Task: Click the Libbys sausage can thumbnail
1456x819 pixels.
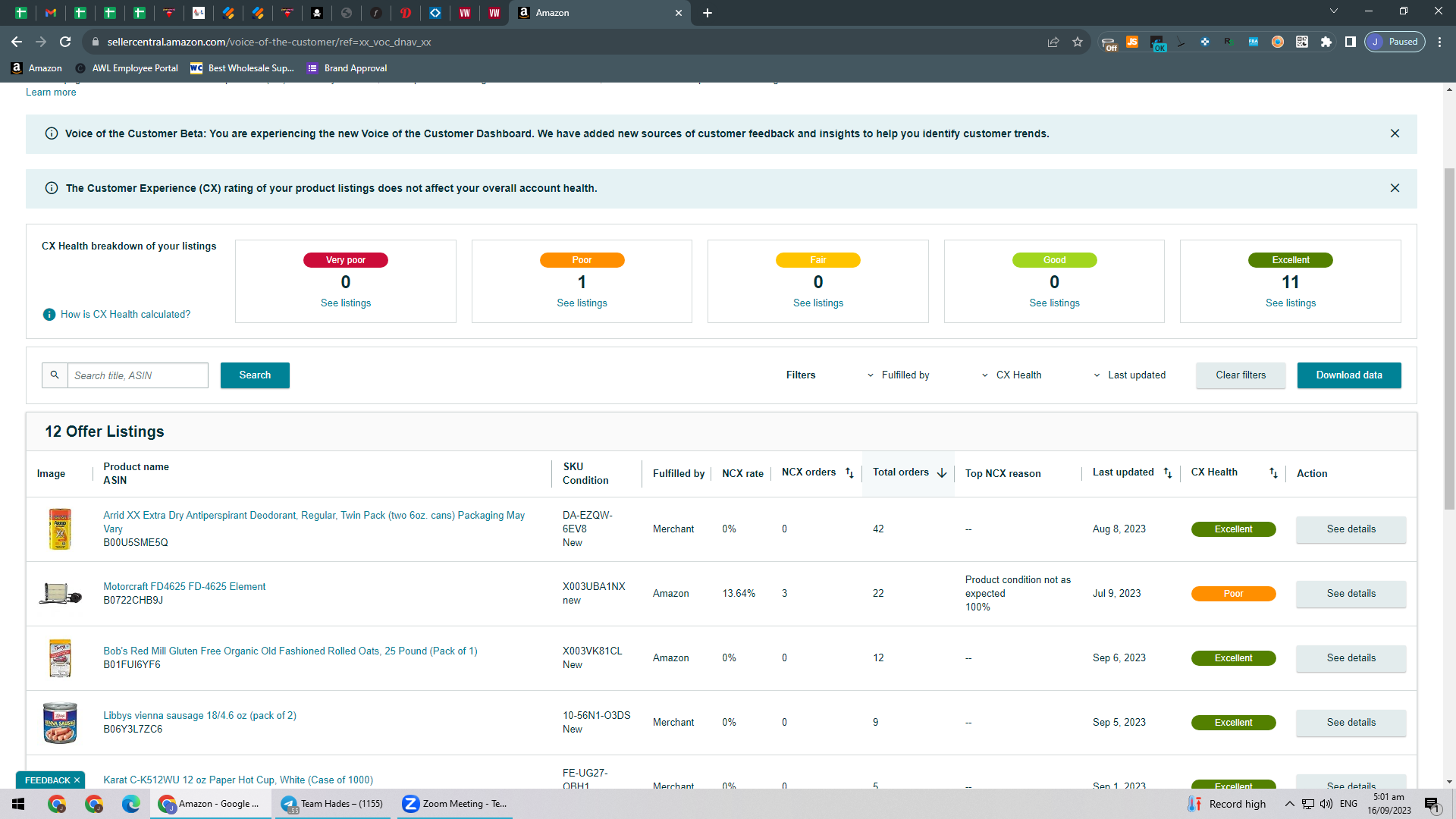Action: (x=60, y=723)
